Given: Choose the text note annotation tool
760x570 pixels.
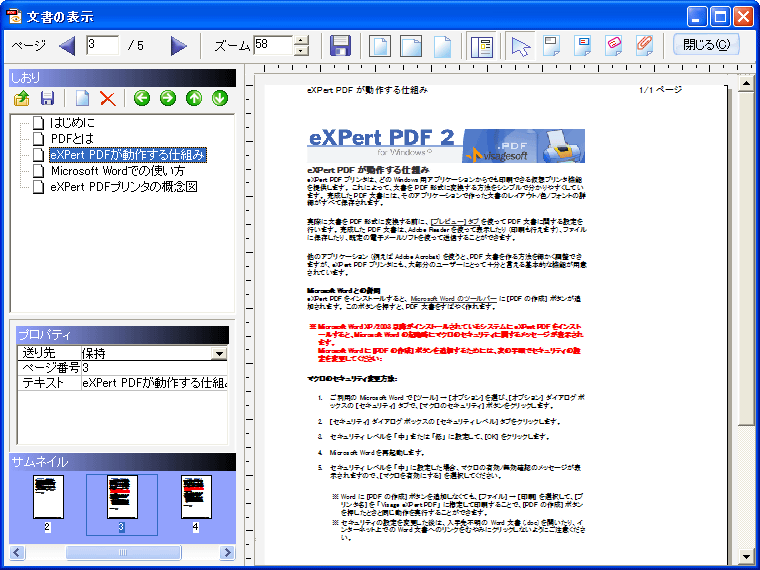Looking at the screenshot, I should click(582, 46).
